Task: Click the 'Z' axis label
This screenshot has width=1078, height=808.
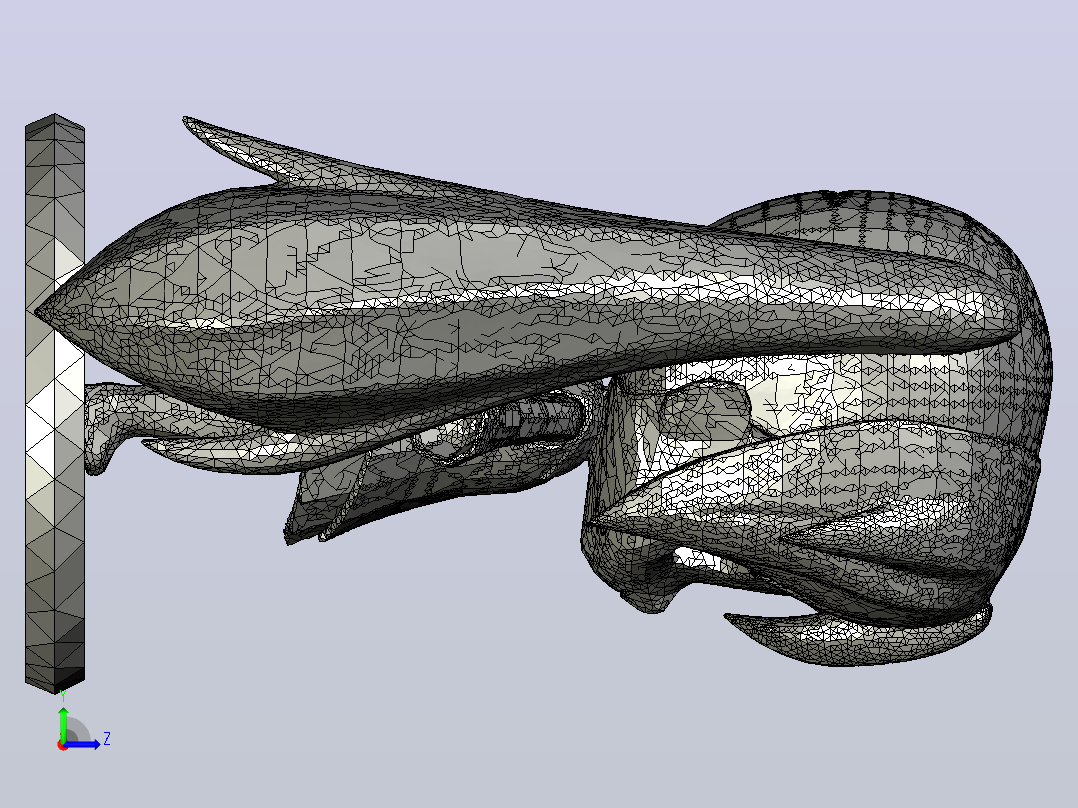Action: click(x=107, y=739)
